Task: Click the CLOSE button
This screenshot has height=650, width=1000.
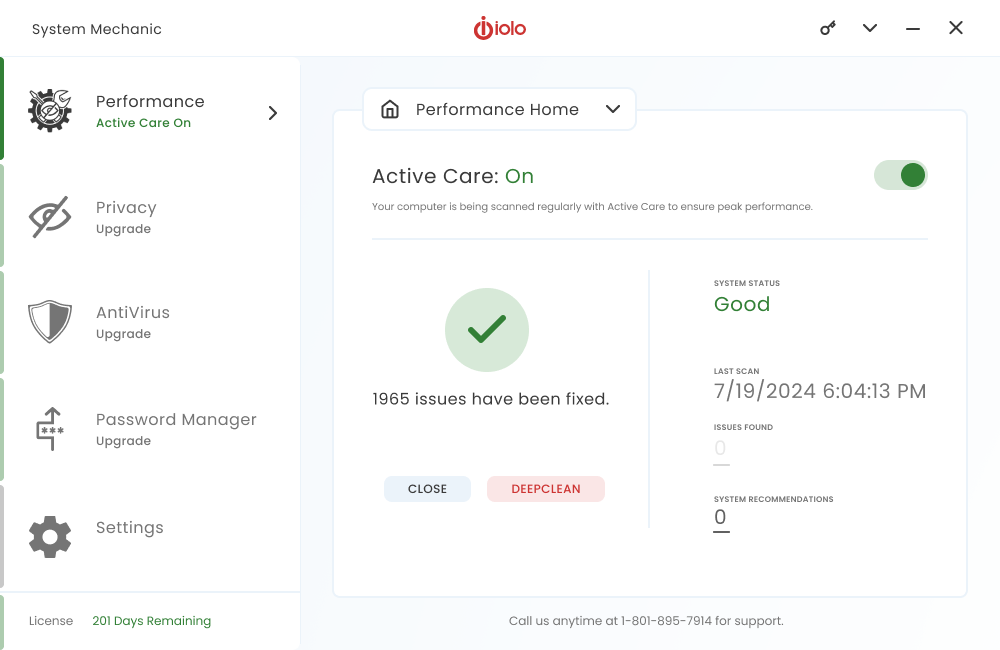Action: pyautogui.click(x=427, y=489)
